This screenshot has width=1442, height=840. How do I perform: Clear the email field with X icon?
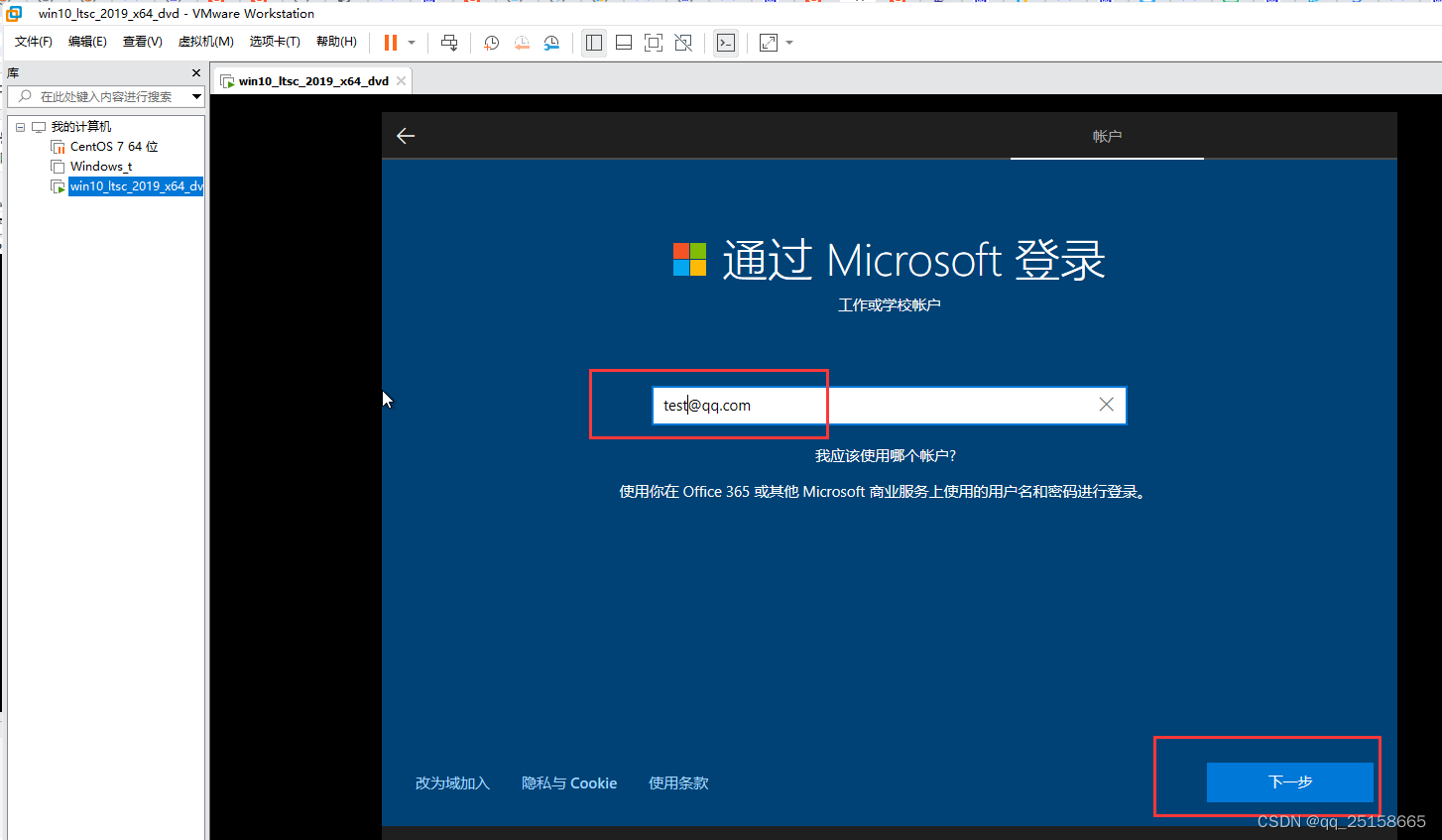pos(1106,405)
